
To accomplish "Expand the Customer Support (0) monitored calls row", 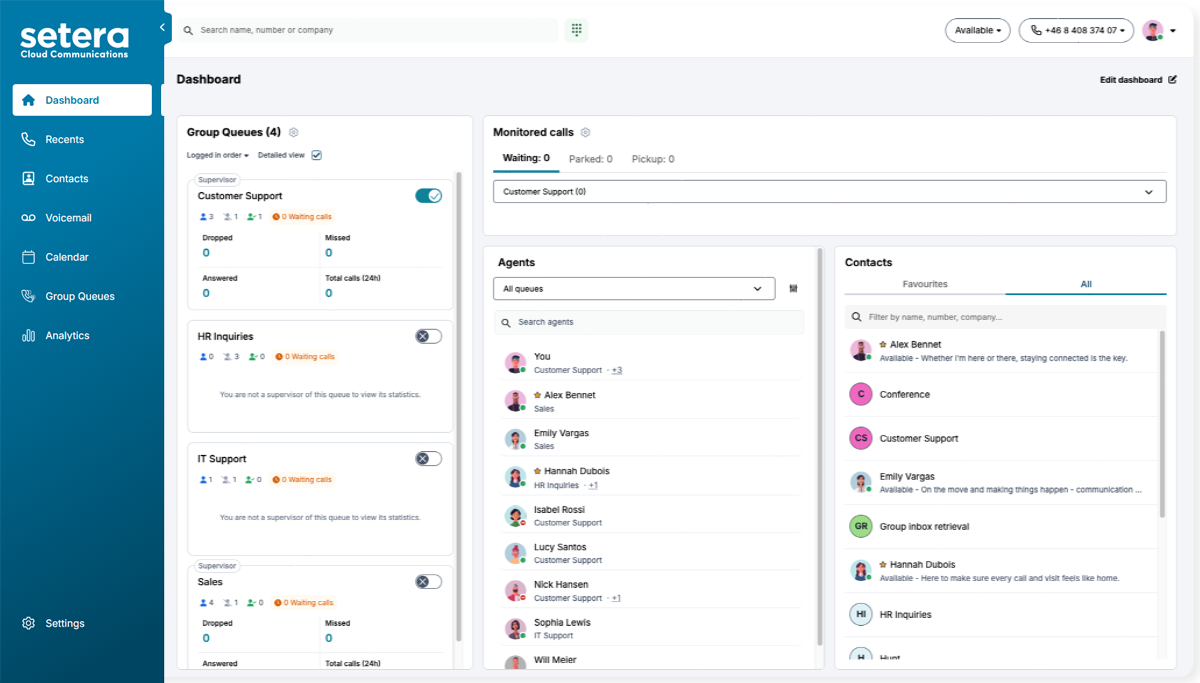I will [x=829, y=191].
